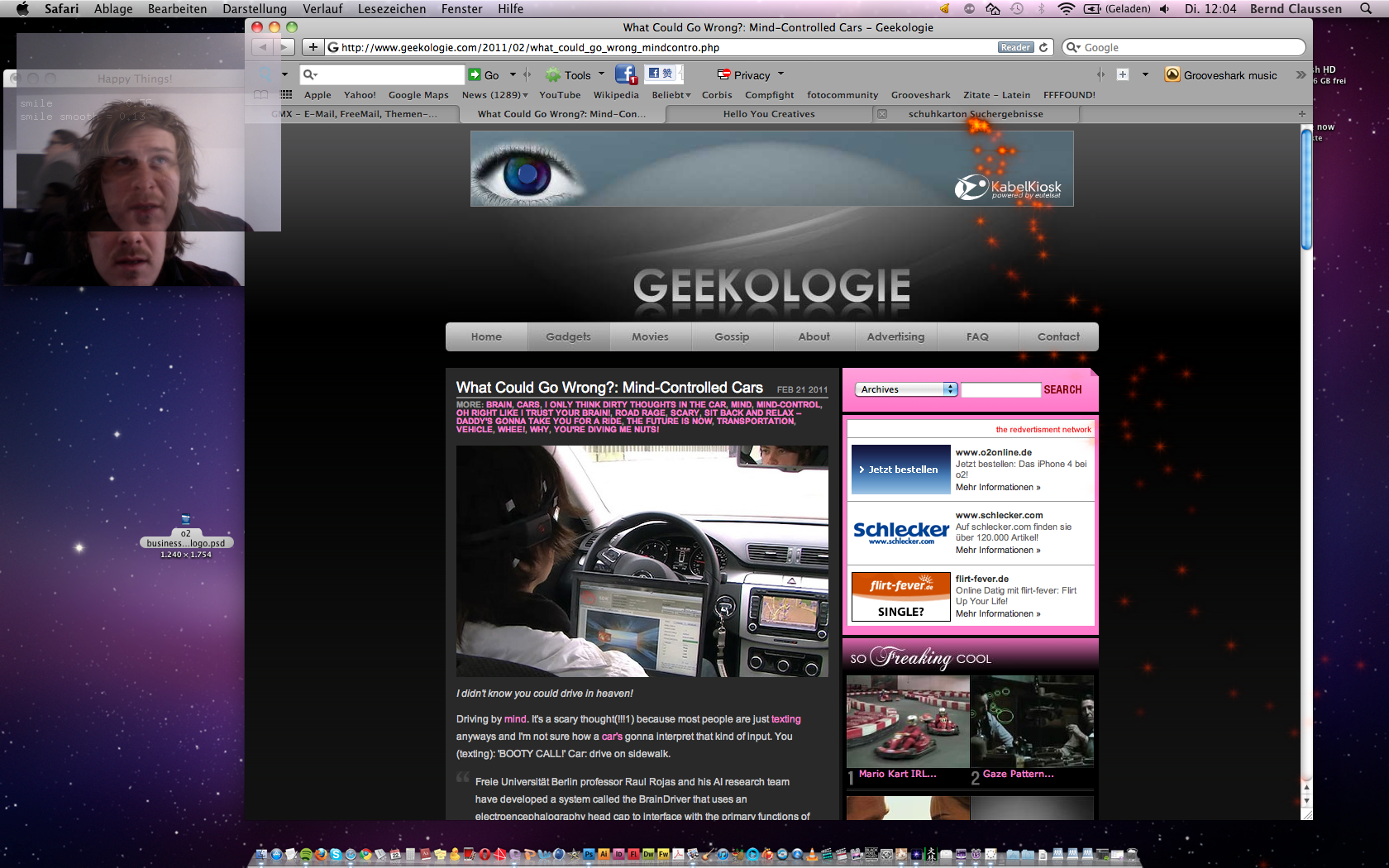
Task: Open the Wi-Fi status menu icon
Action: (1067, 9)
